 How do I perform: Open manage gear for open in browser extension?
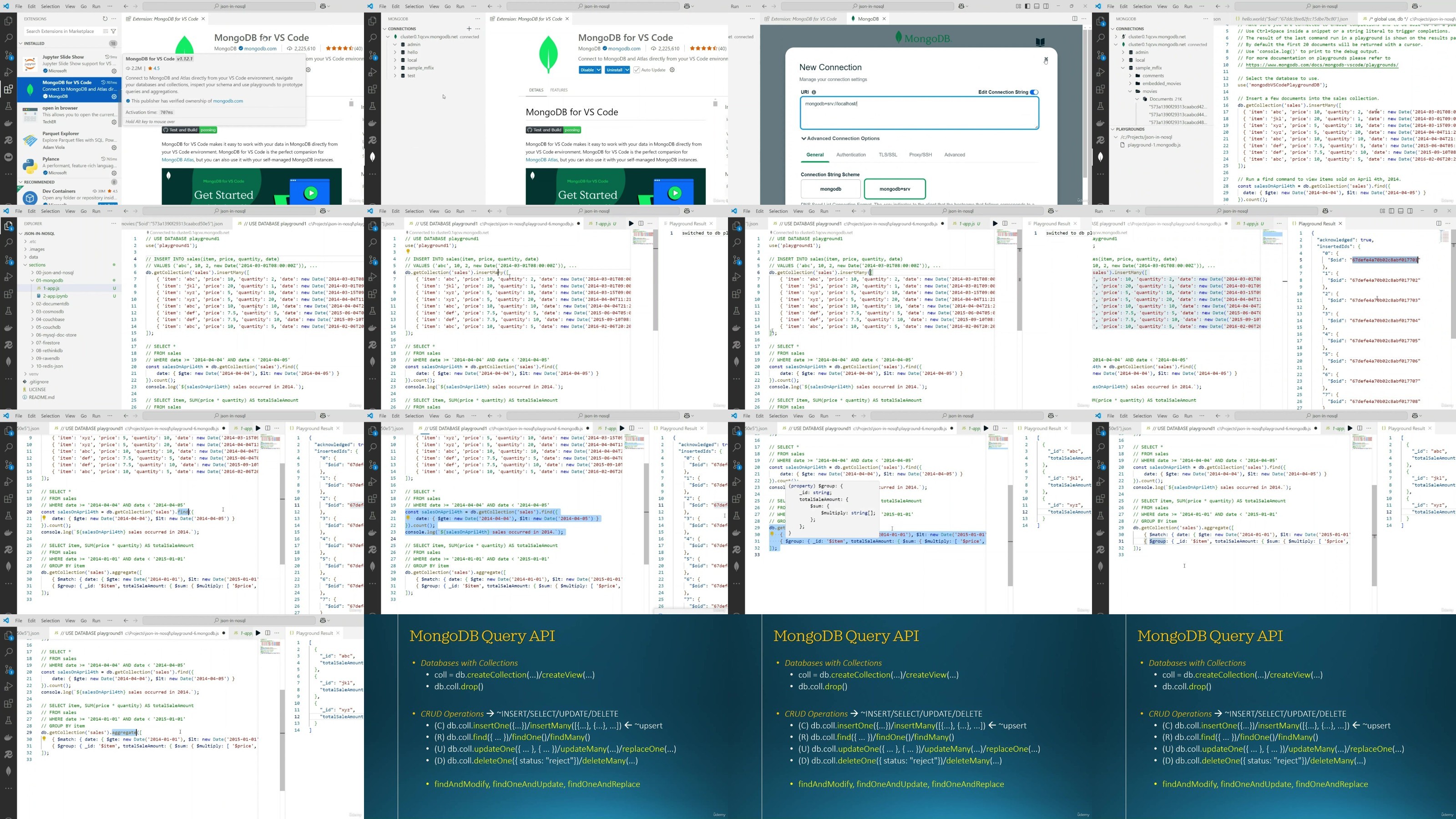coord(114,122)
